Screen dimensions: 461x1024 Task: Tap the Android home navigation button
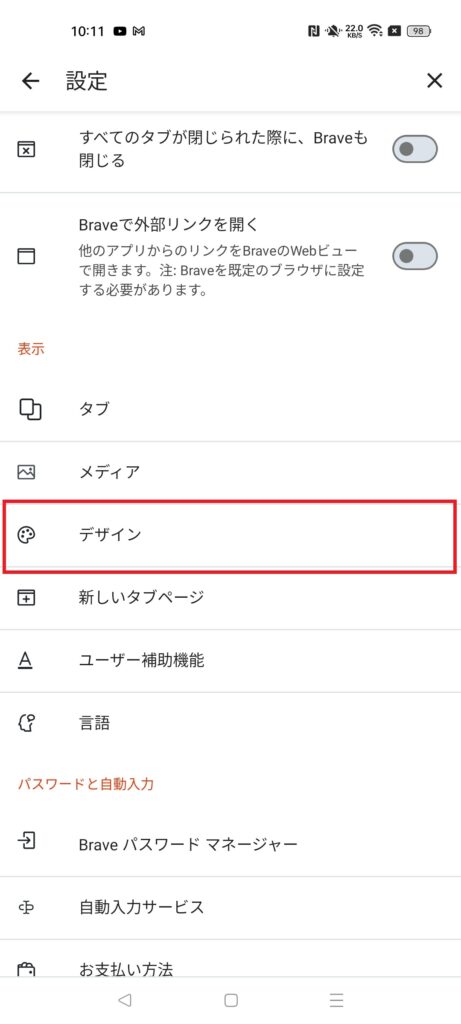230,1000
